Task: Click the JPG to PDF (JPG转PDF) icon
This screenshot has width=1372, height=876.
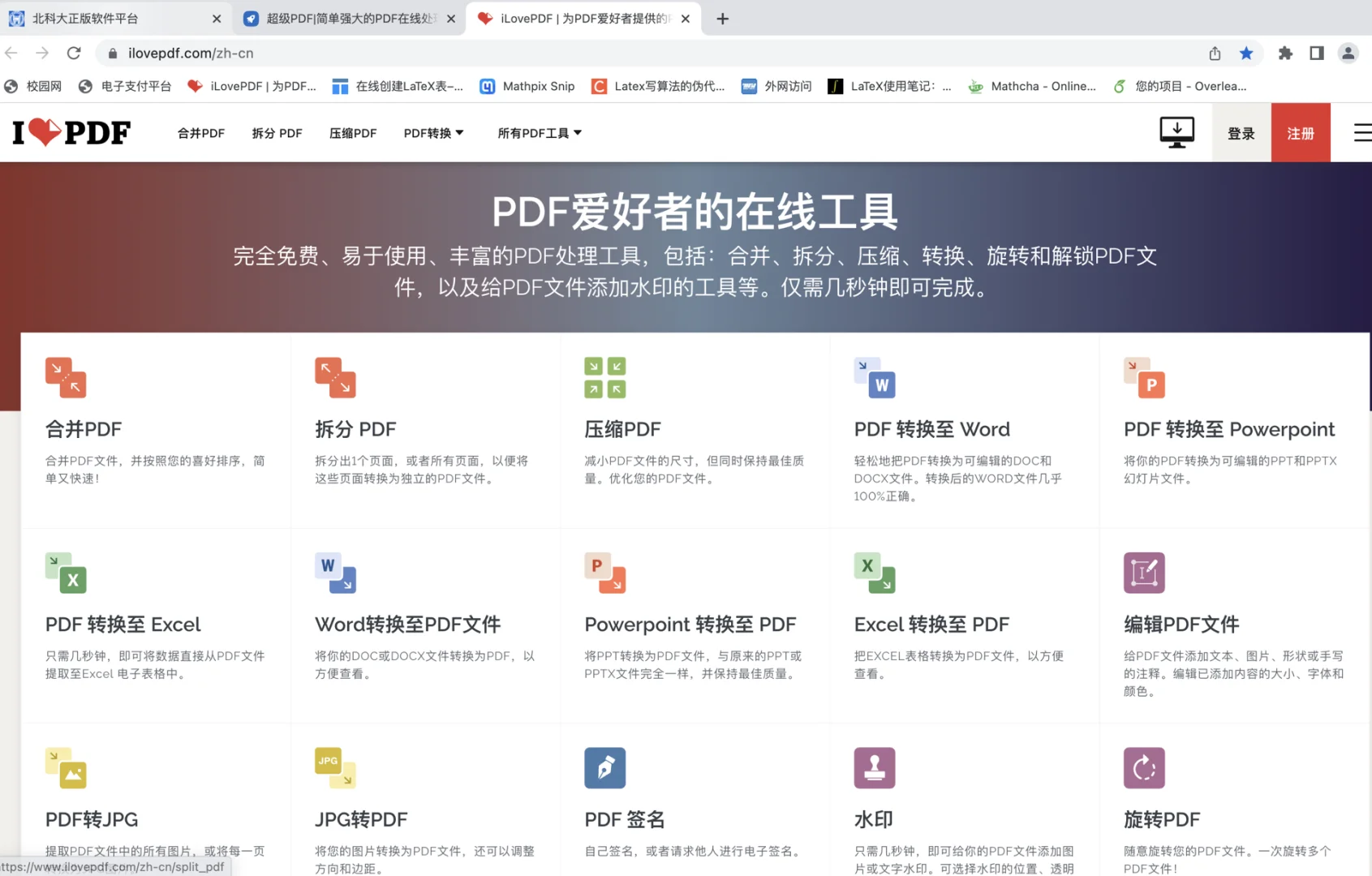Action: click(x=335, y=768)
